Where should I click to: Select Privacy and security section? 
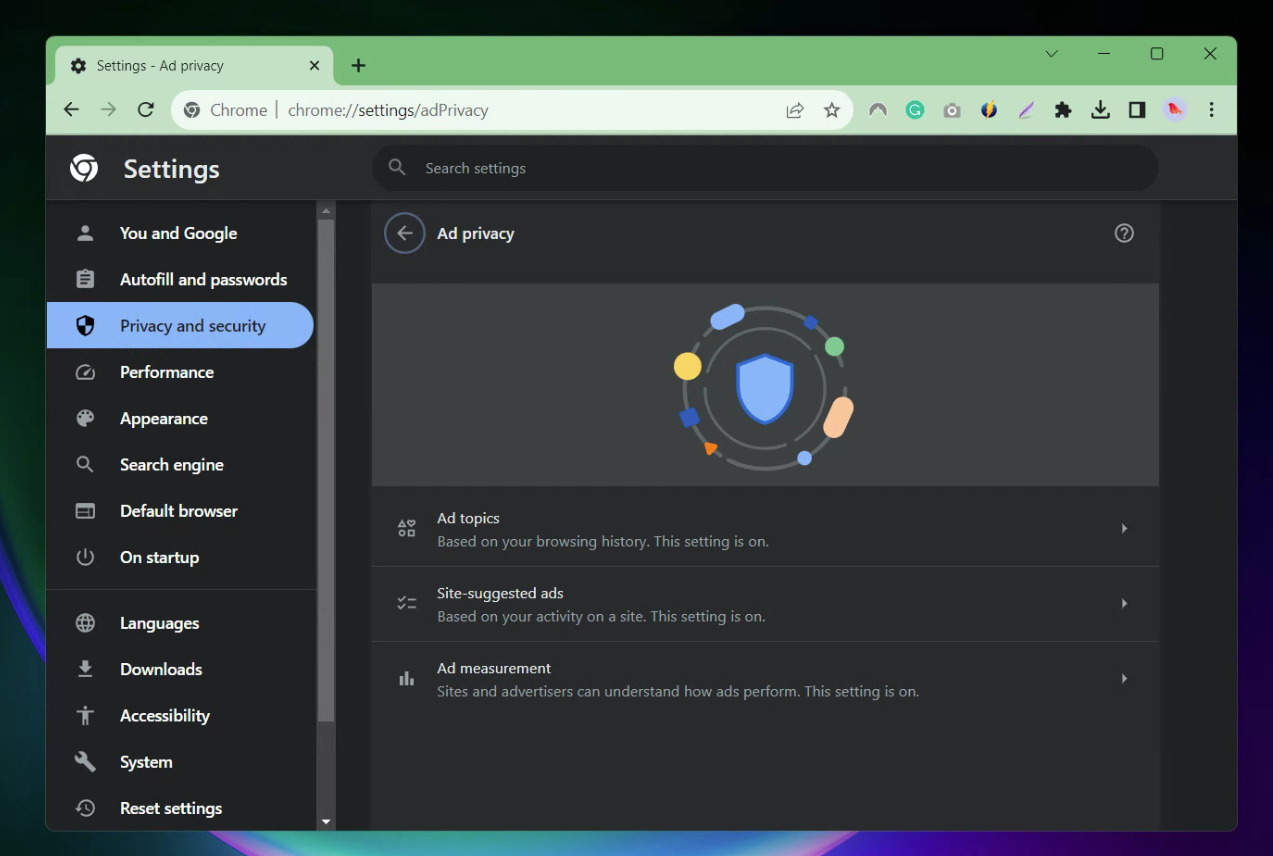[x=180, y=325]
